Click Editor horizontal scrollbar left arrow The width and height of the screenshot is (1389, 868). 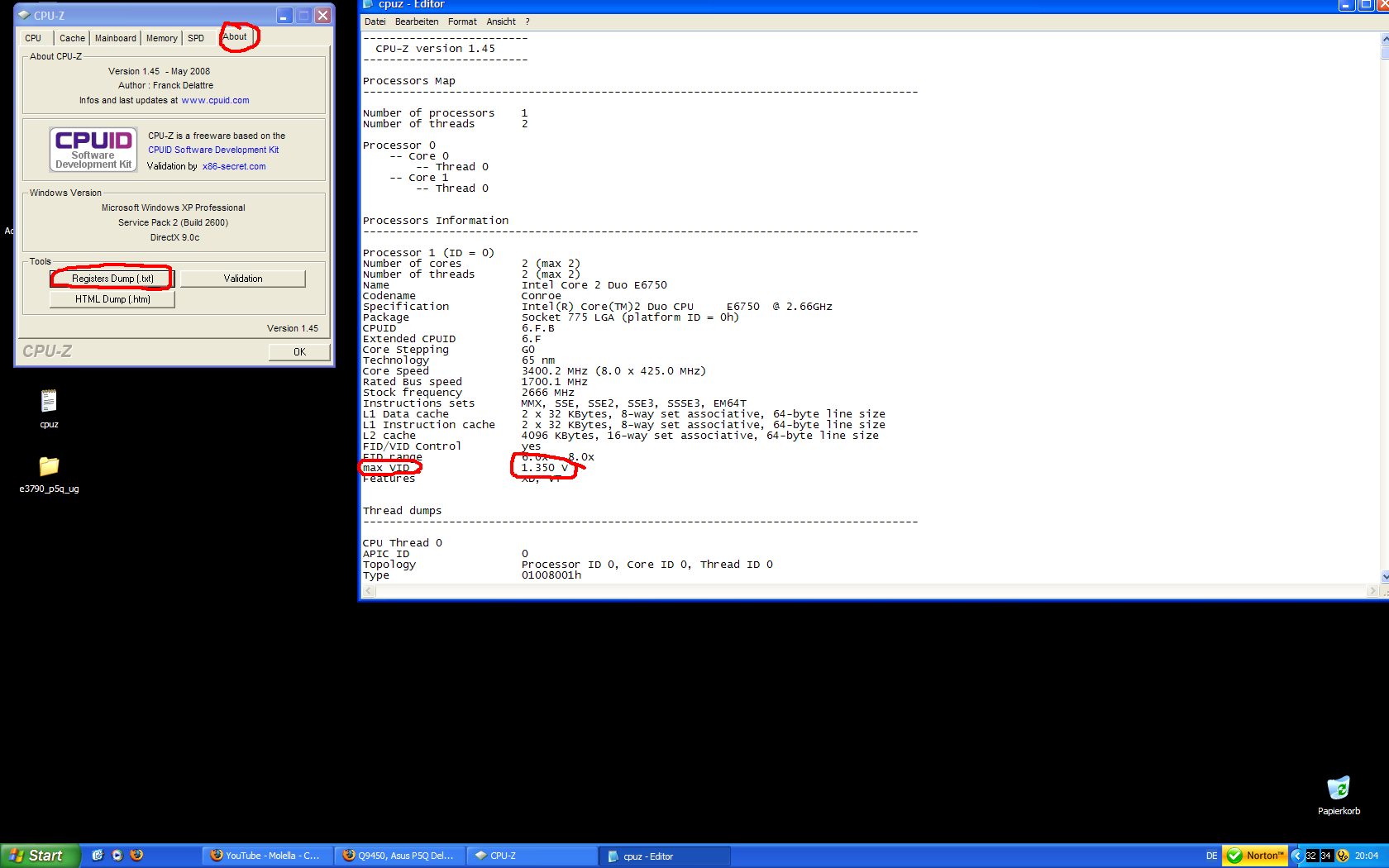(x=370, y=591)
